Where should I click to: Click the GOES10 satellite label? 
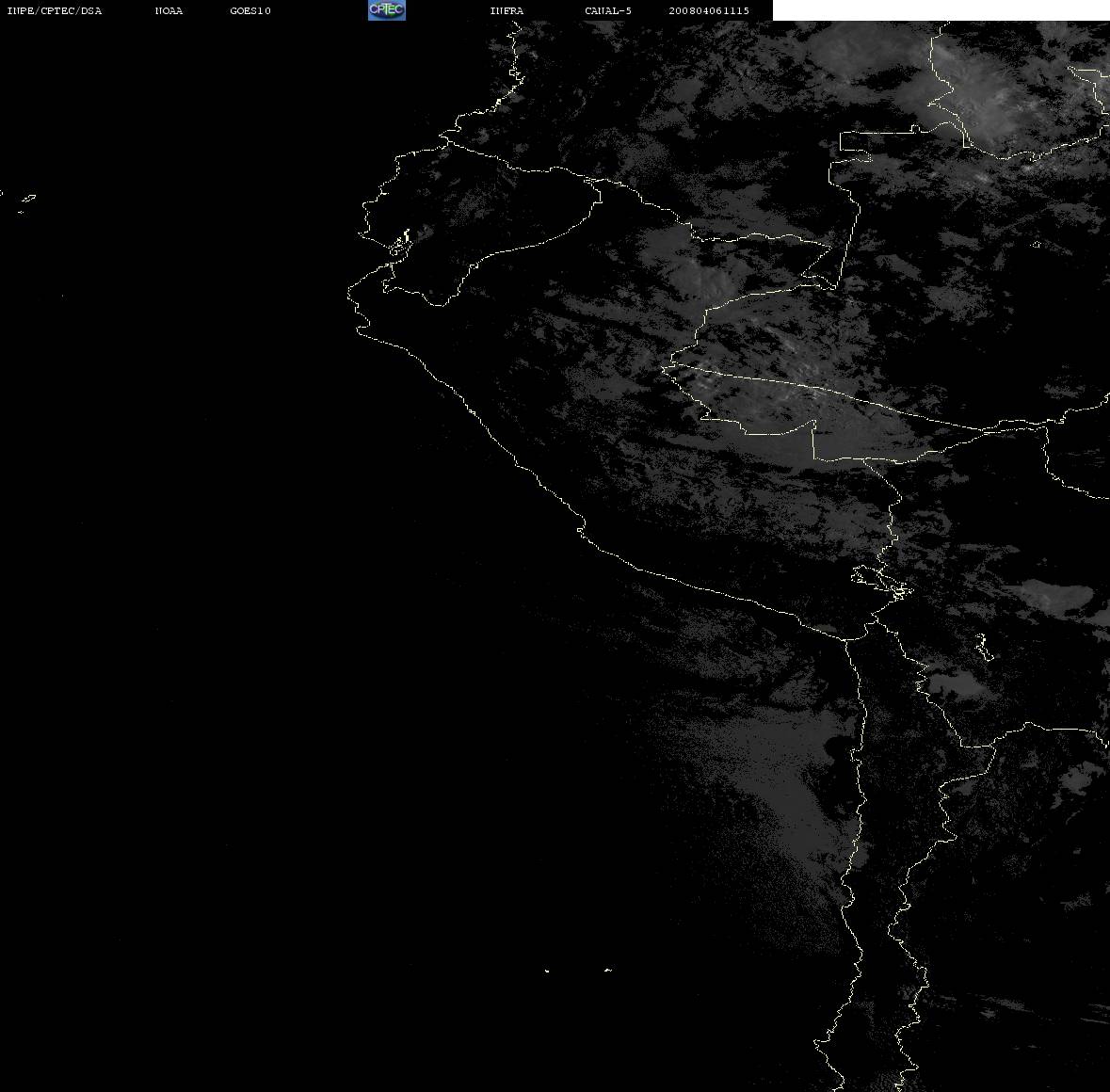pyautogui.click(x=250, y=10)
